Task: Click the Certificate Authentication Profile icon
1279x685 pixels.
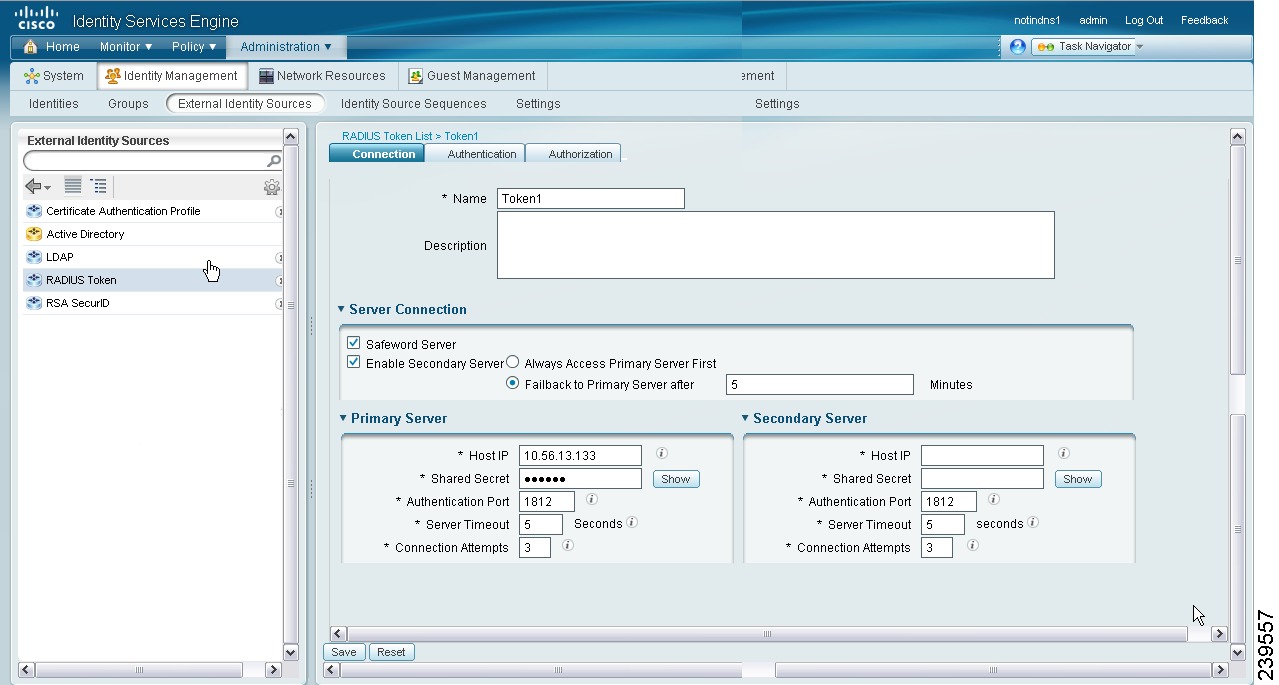Action: tap(34, 211)
